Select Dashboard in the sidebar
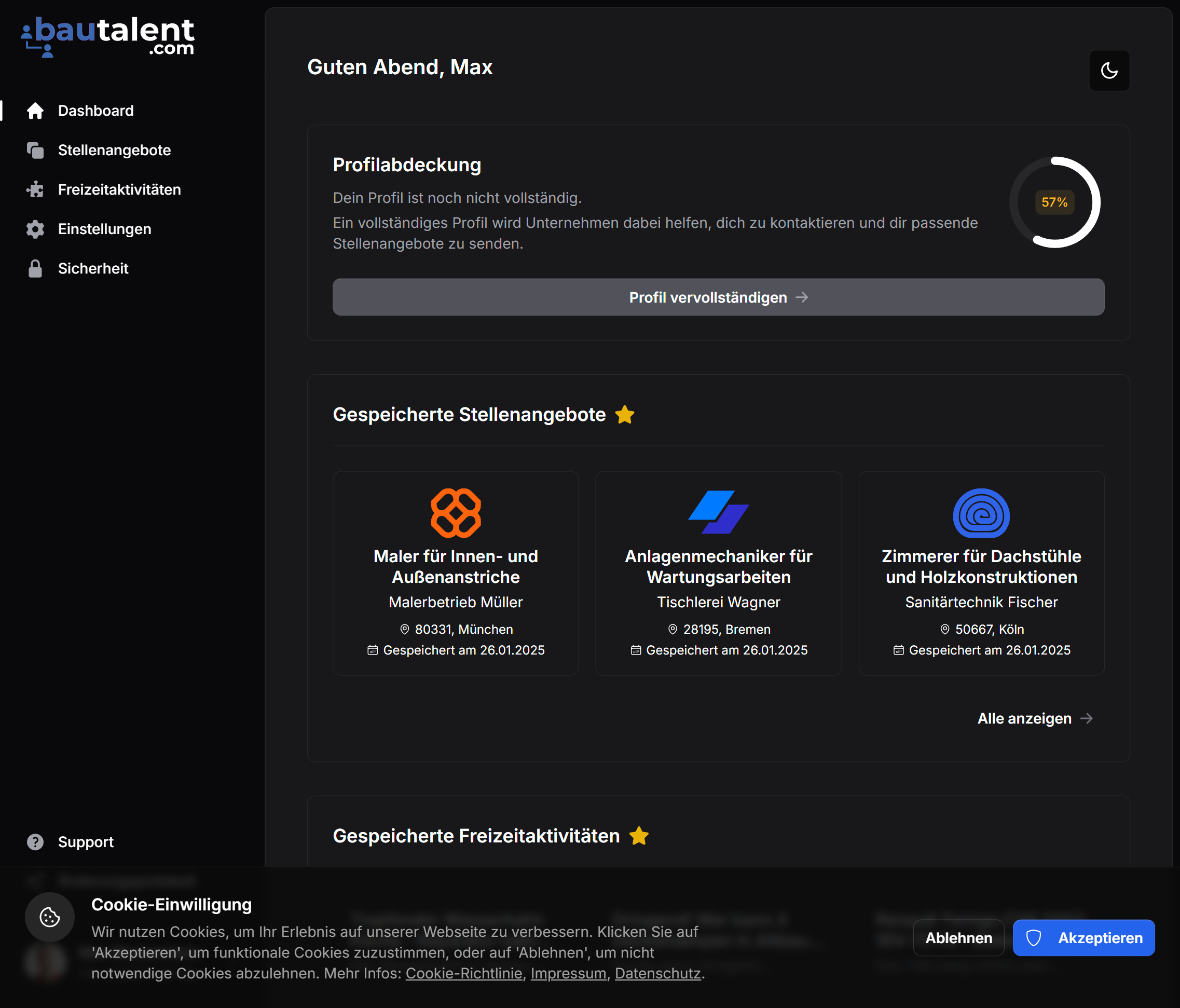The height and width of the screenshot is (1008, 1180). click(95, 111)
